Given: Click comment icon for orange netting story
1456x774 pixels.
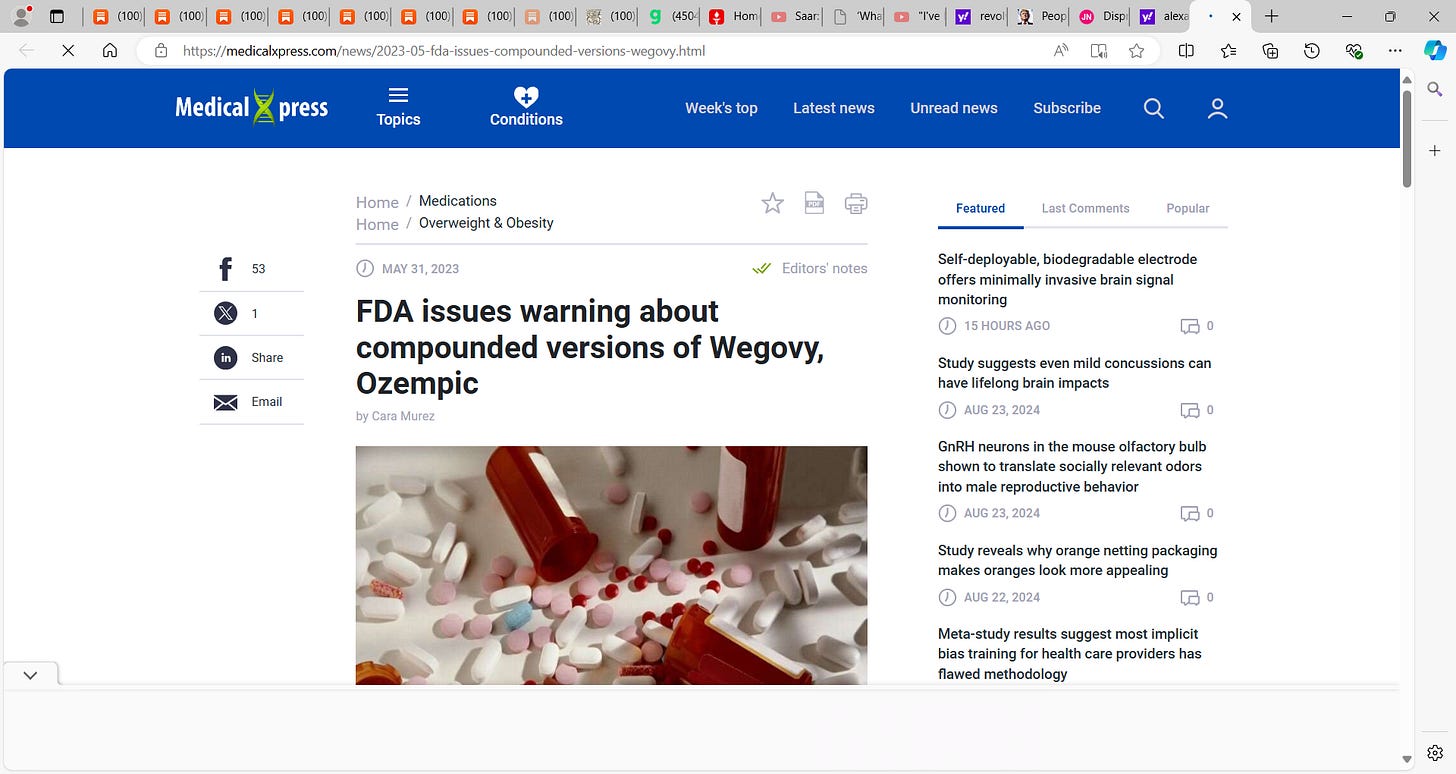Looking at the screenshot, I should [x=1189, y=597].
